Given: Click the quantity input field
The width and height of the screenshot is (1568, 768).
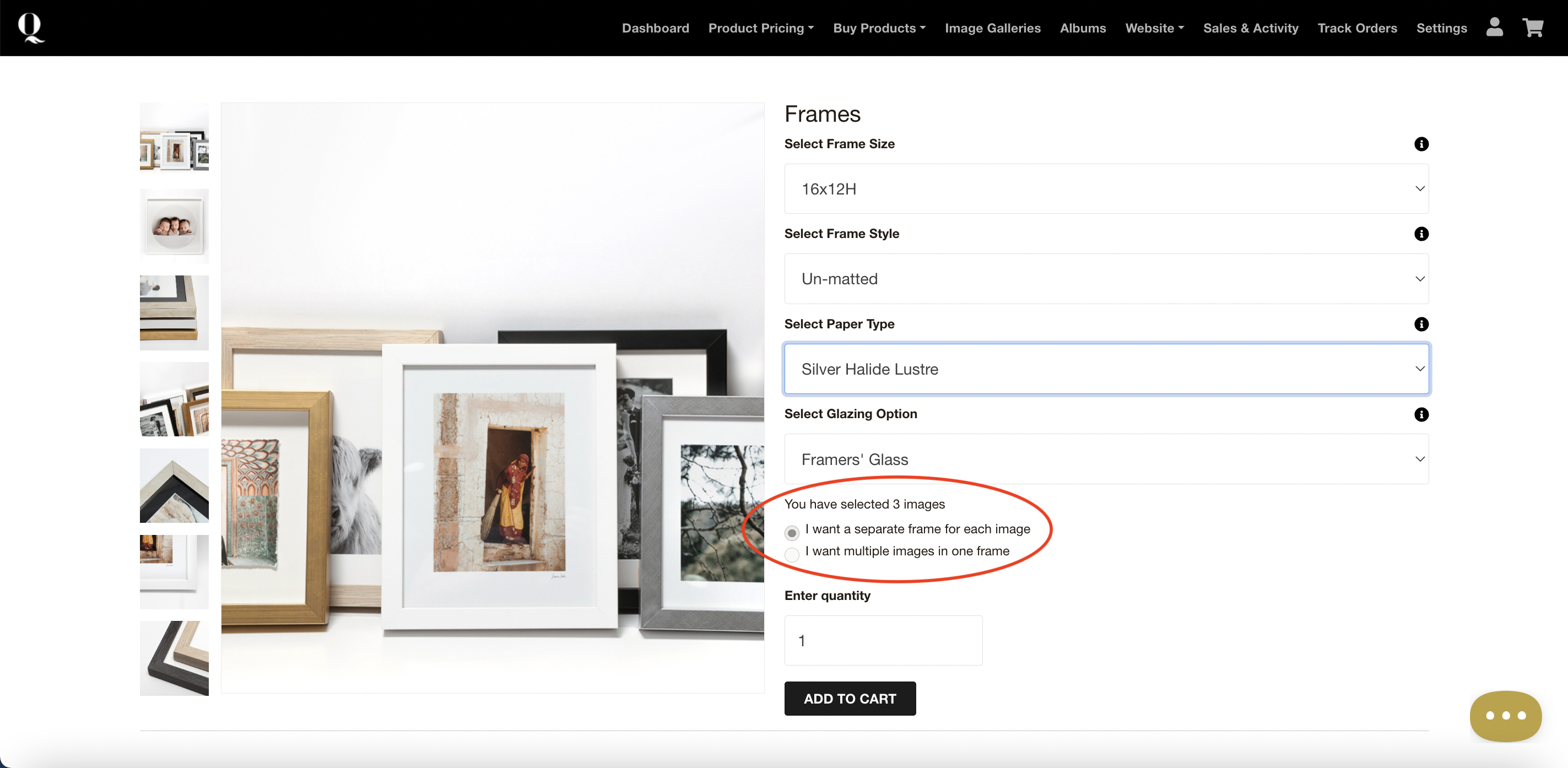Looking at the screenshot, I should (883, 640).
